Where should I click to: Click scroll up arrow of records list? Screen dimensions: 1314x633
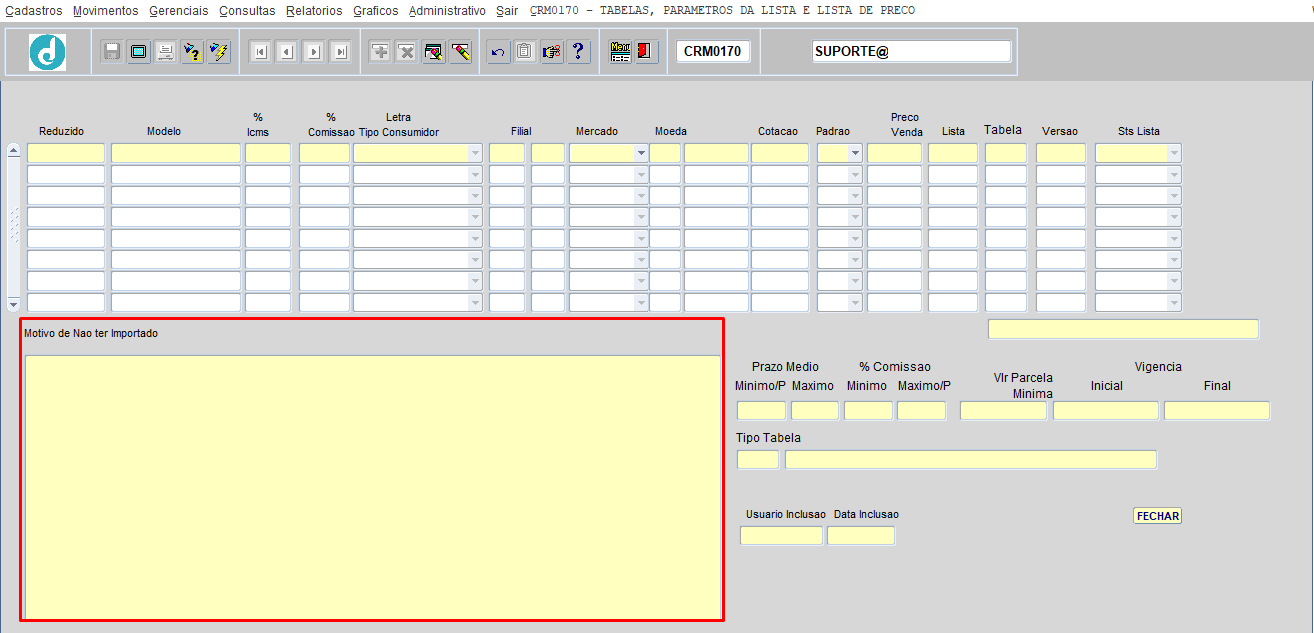13,150
